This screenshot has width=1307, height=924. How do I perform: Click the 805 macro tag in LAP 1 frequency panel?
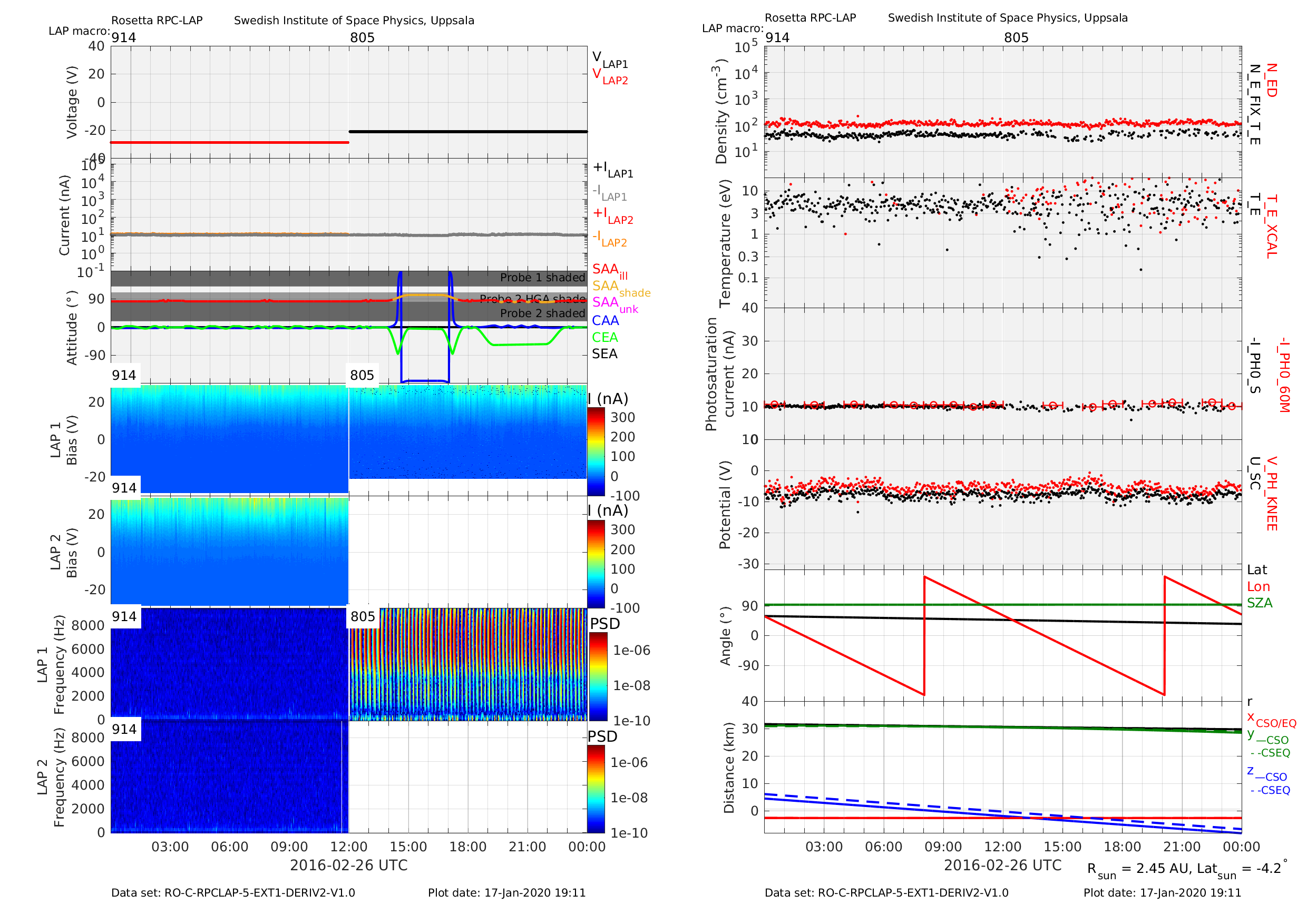point(363,617)
